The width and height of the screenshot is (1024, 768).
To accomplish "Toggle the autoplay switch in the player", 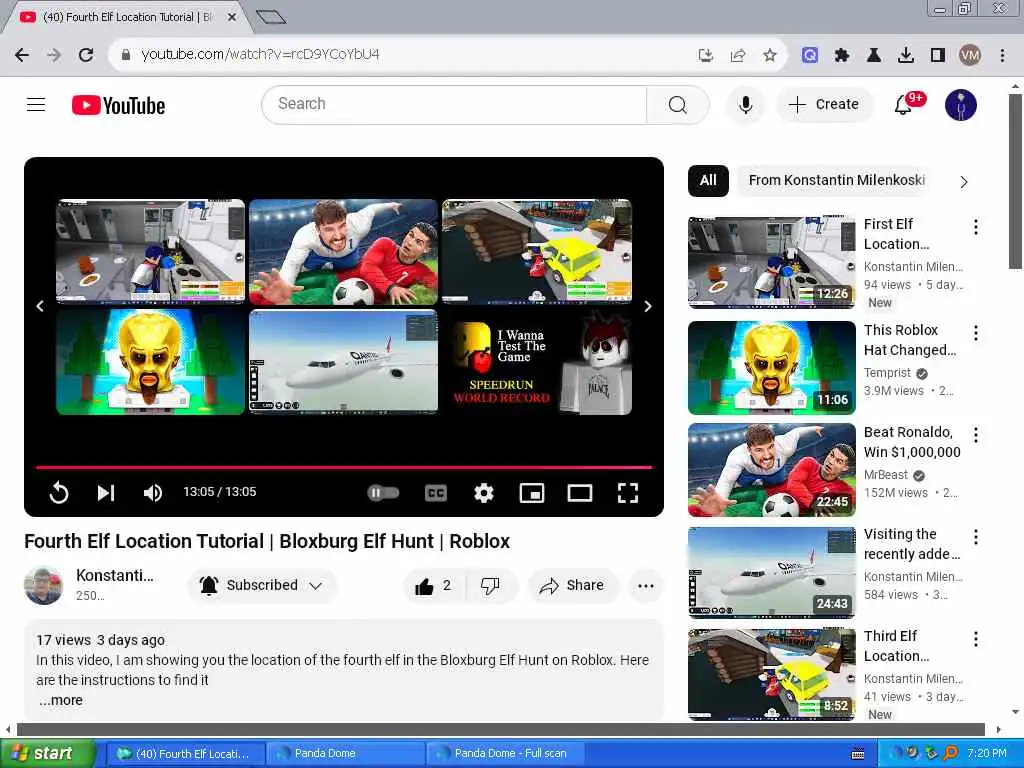I will point(383,492).
